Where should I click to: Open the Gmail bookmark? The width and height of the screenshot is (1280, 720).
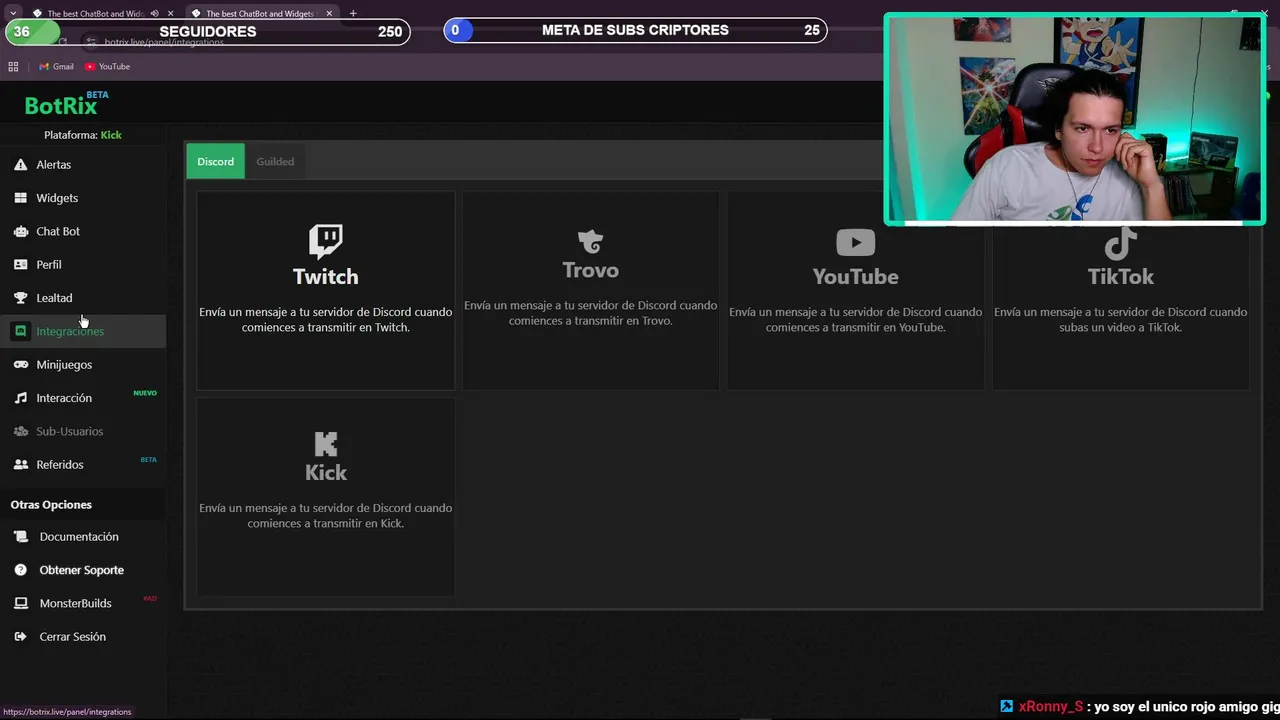[56, 66]
